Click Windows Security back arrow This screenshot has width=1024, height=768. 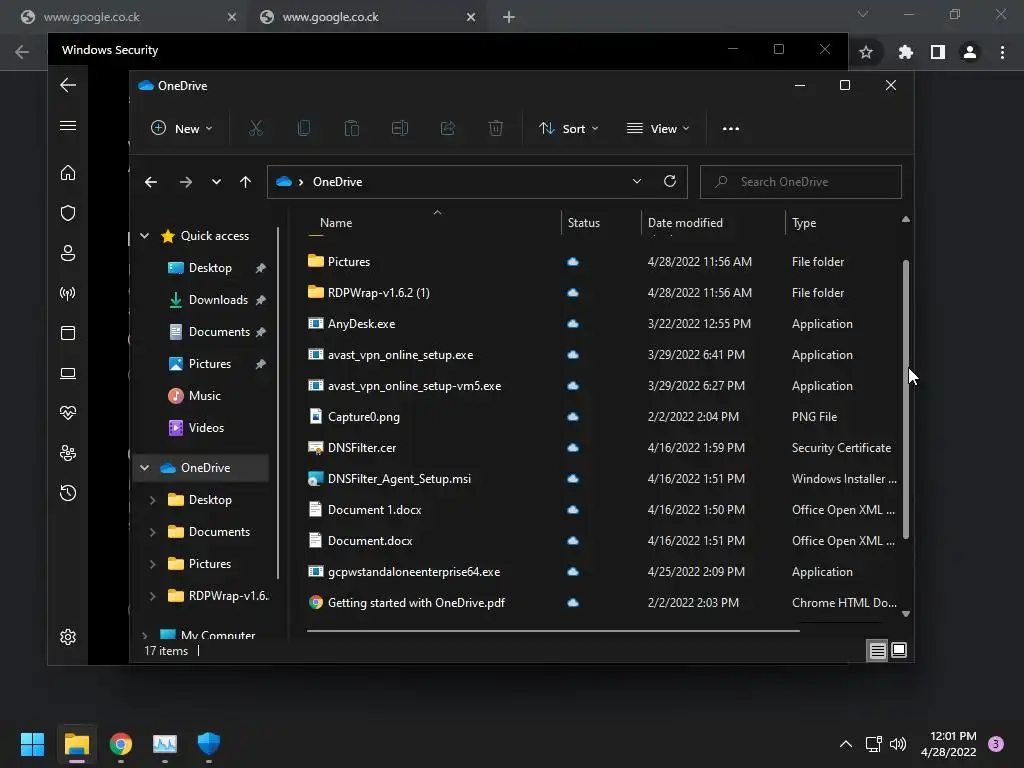click(68, 85)
